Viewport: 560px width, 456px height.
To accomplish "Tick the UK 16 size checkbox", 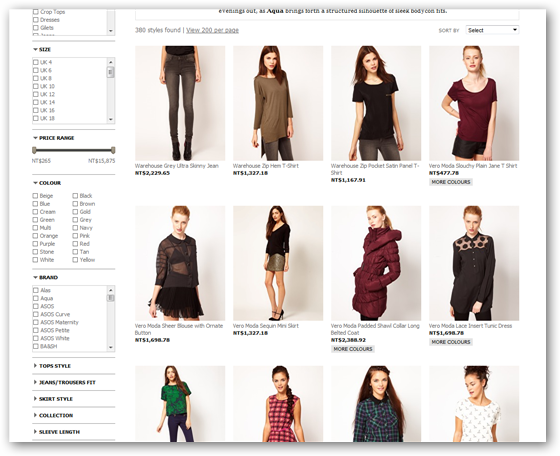I will 35,110.
